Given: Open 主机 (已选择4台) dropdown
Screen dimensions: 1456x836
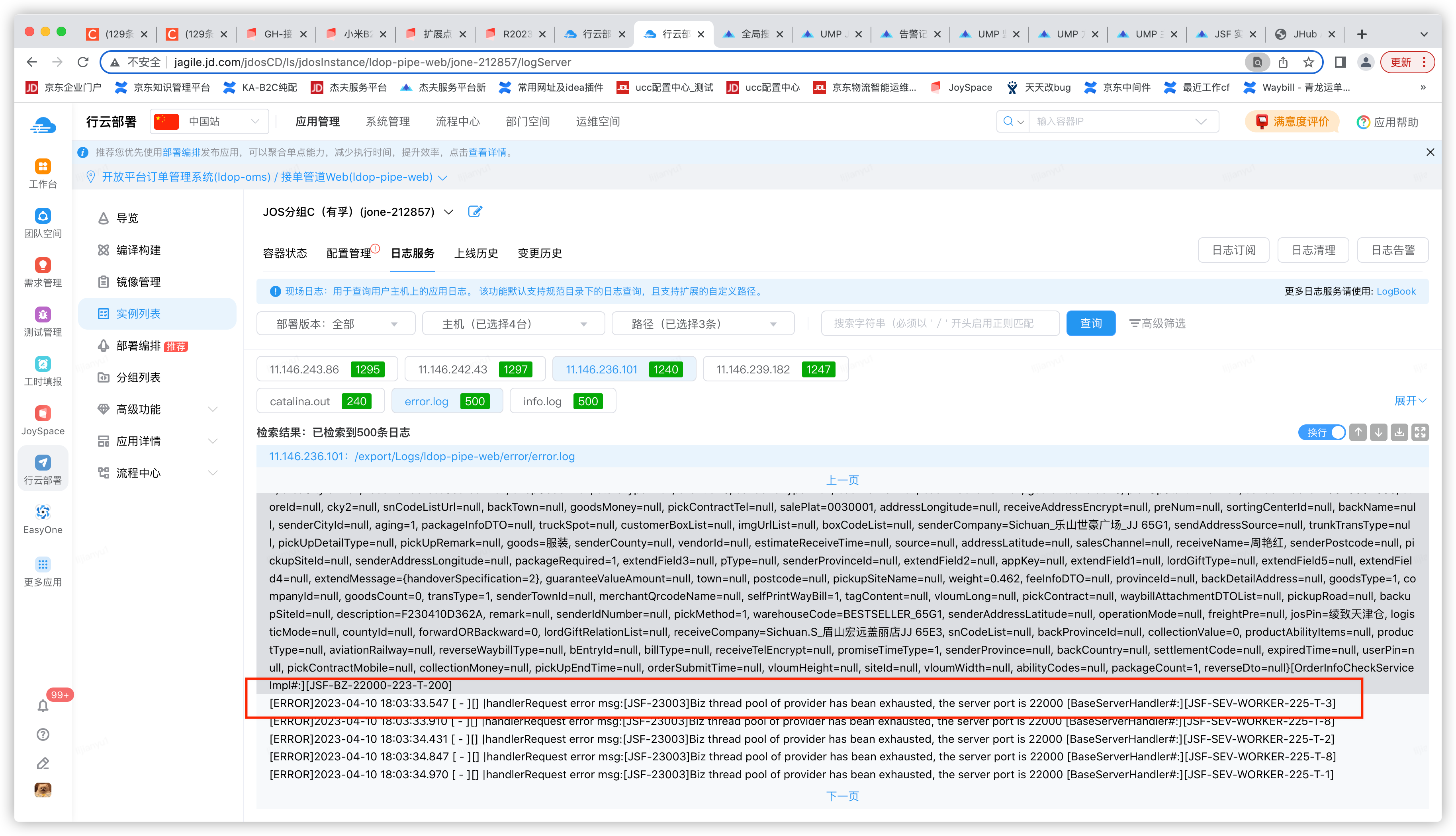Looking at the screenshot, I should pos(513,324).
